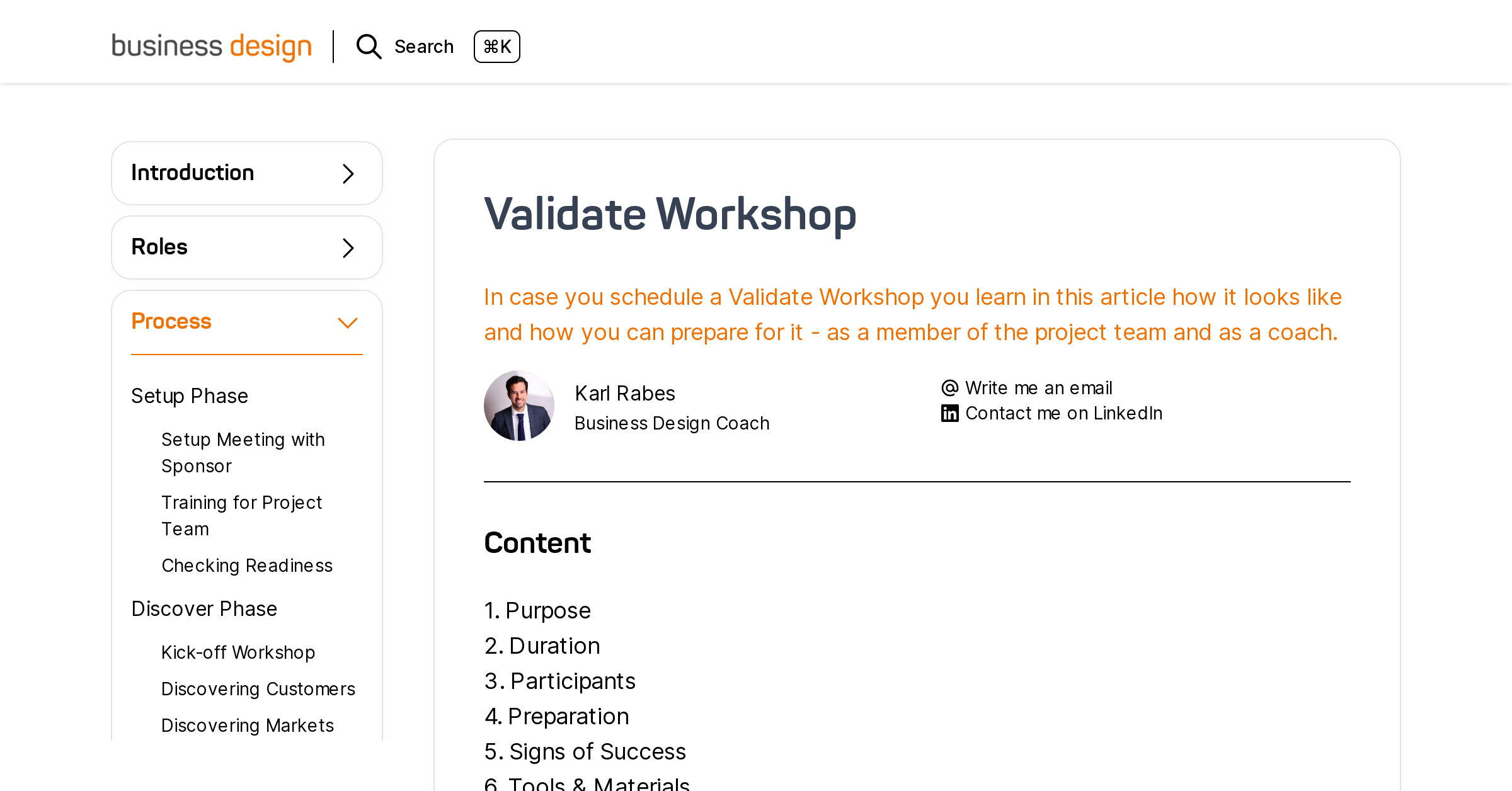Click the search magnifier icon

(369, 47)
